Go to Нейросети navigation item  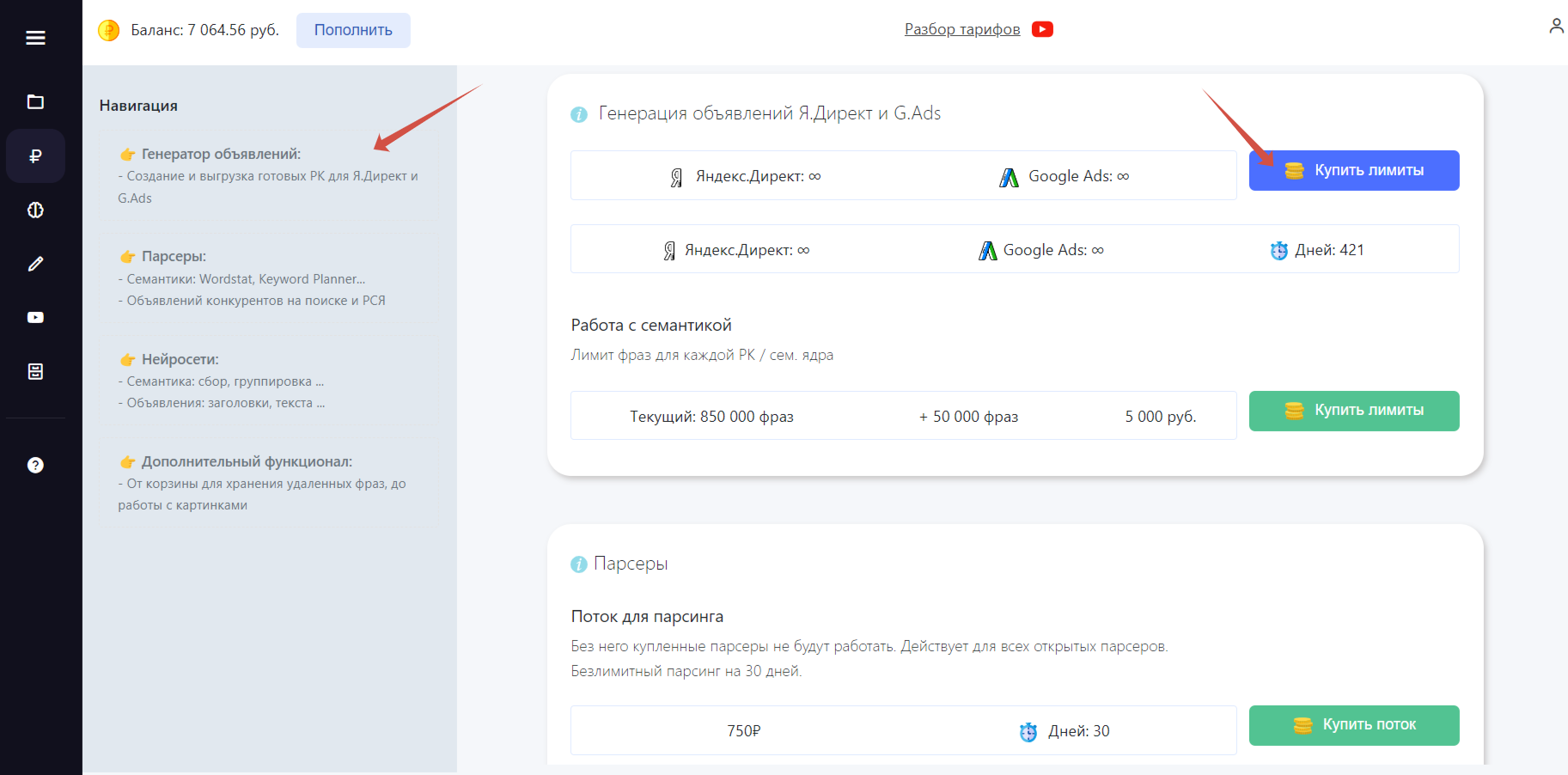[x=268, y=380]
